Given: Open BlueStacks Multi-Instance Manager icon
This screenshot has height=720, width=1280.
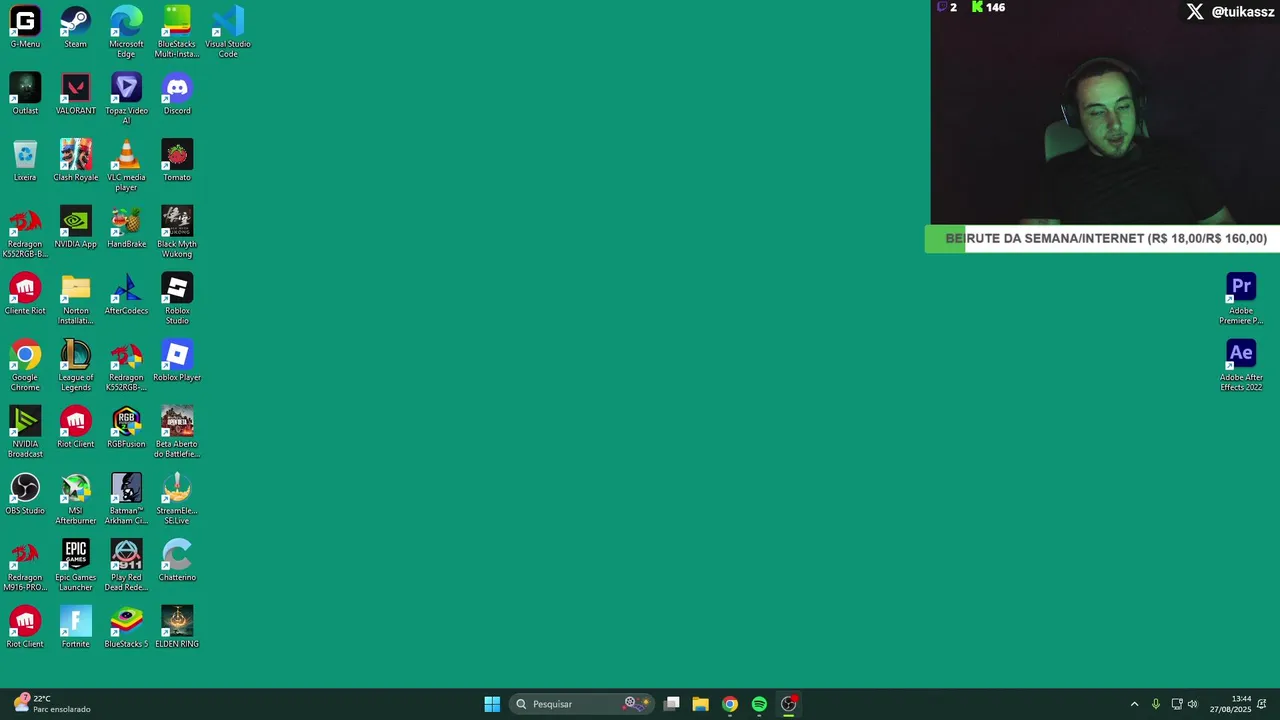Looking at the screenshot, I should point(177,32).
